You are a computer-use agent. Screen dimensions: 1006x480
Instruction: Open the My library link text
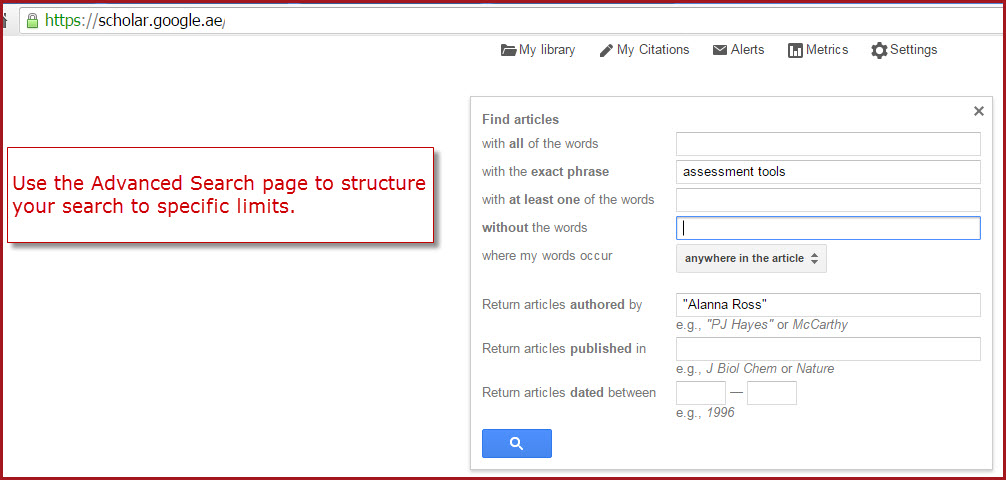pyautogui.click(x=547, y=50)
